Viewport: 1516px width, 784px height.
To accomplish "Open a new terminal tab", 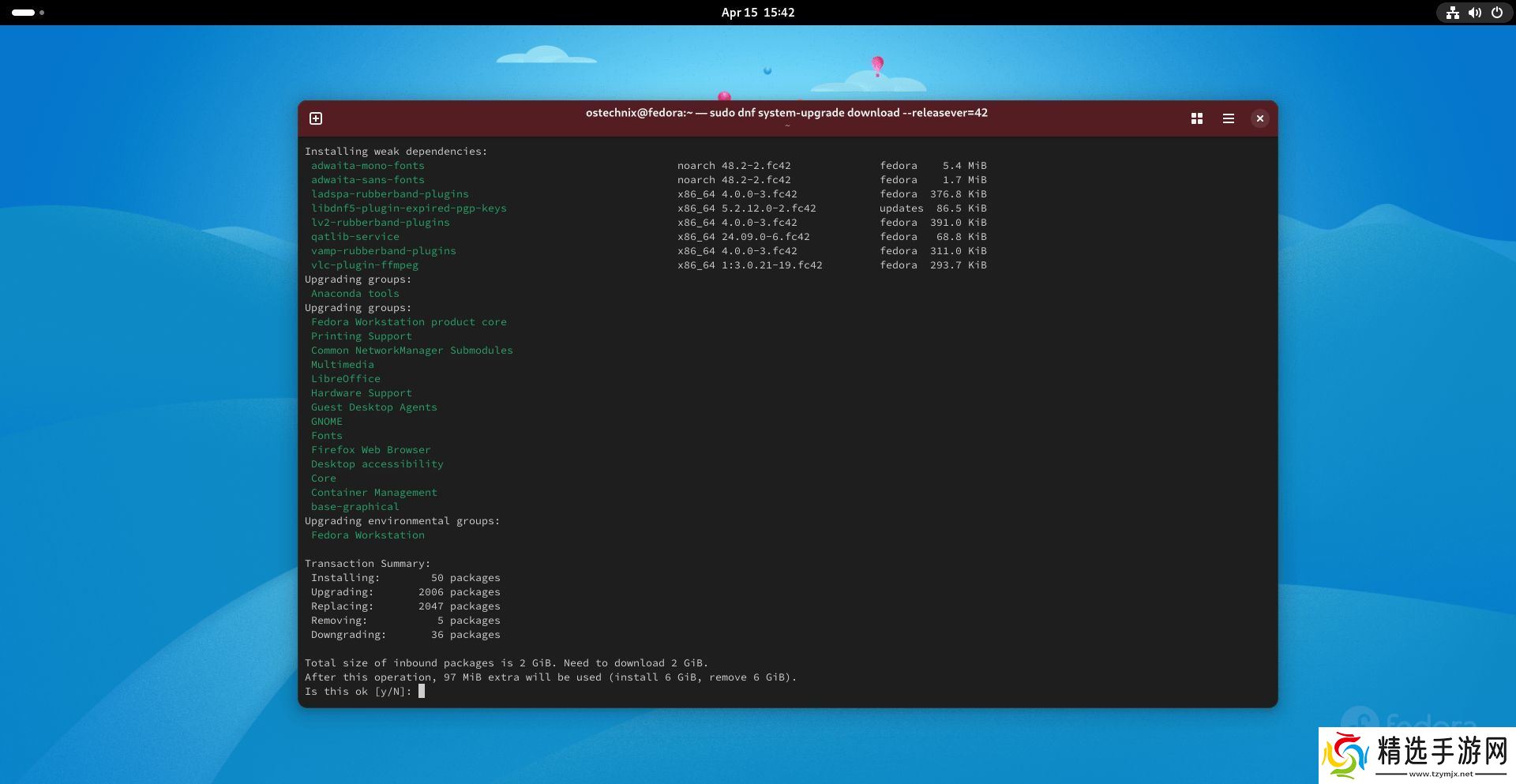I will point(316,118).
